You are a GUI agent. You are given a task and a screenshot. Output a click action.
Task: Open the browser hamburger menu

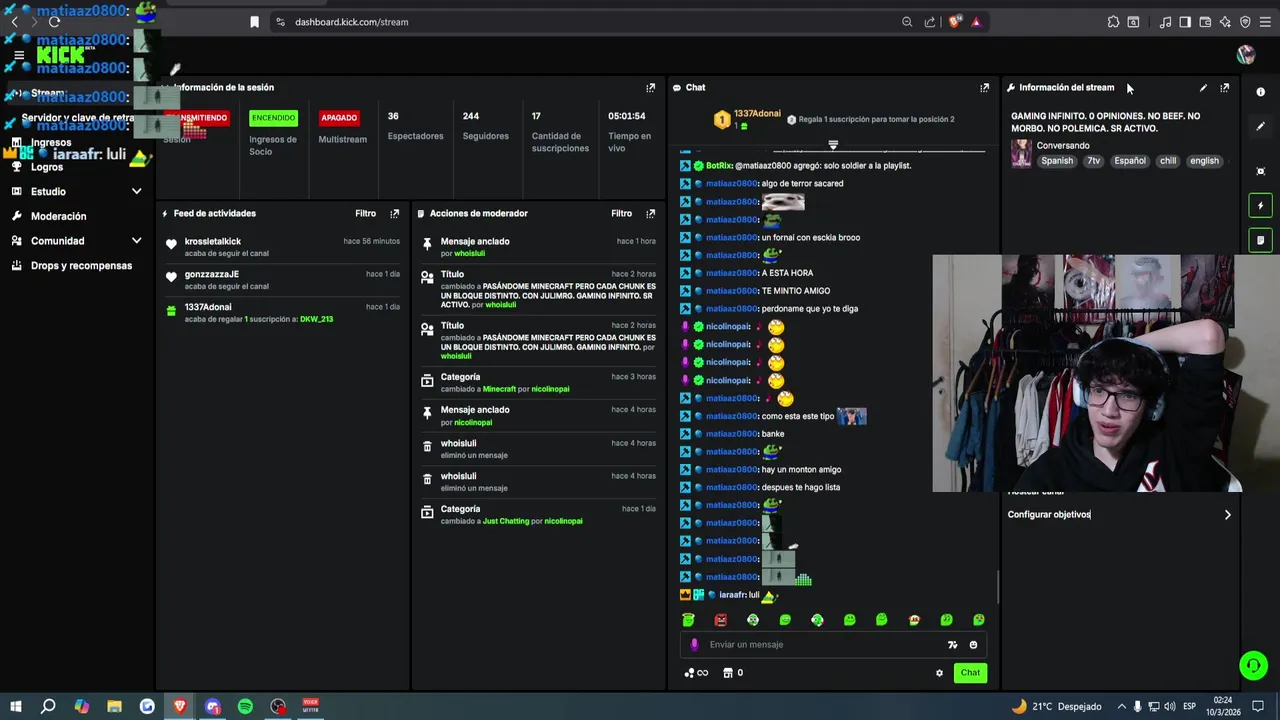point(1265,22)
